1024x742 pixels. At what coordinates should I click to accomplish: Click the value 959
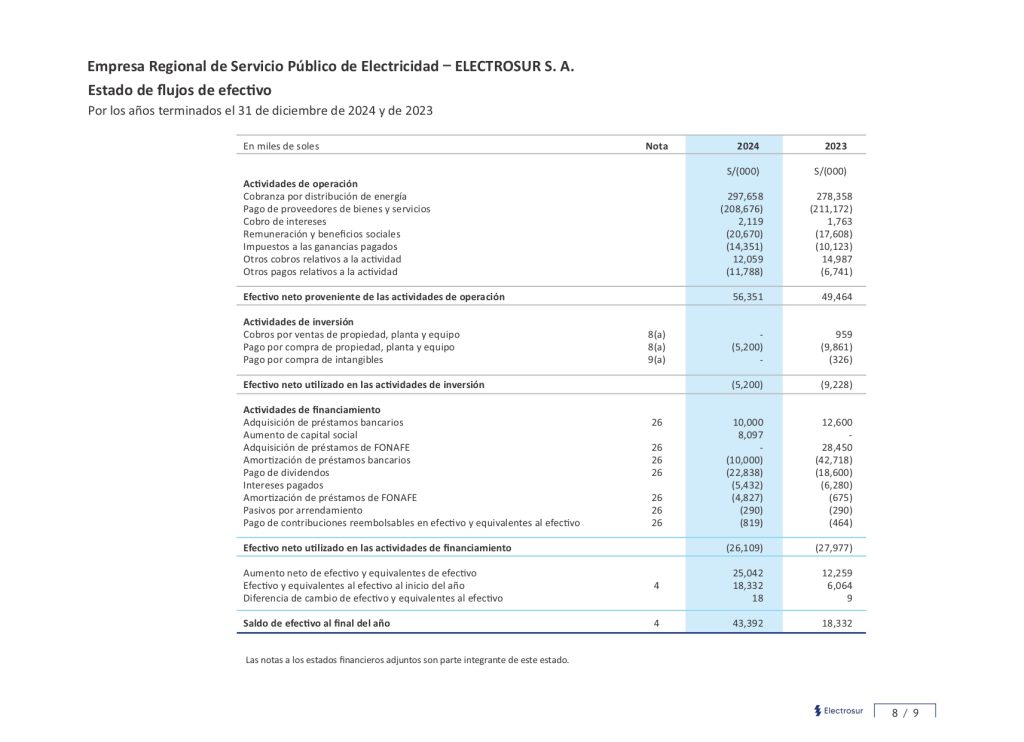[844, 334]
